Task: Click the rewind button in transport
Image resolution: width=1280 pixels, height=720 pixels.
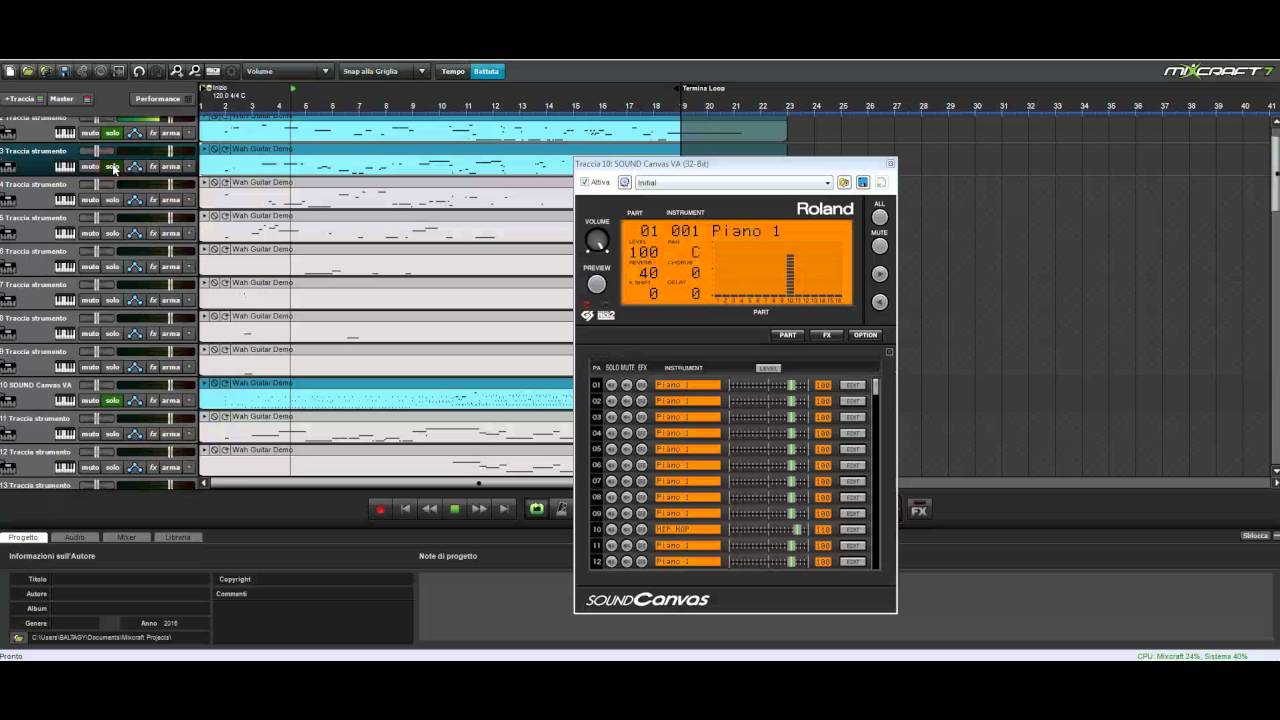Action: click(430, 509)
